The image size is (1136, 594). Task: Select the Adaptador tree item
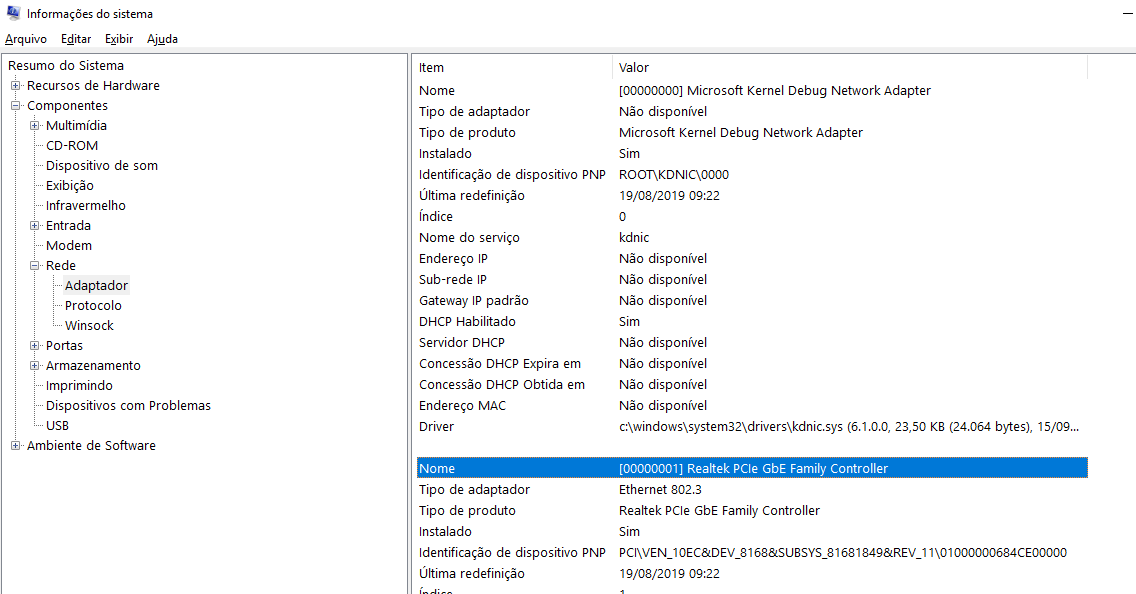(96, 285)
